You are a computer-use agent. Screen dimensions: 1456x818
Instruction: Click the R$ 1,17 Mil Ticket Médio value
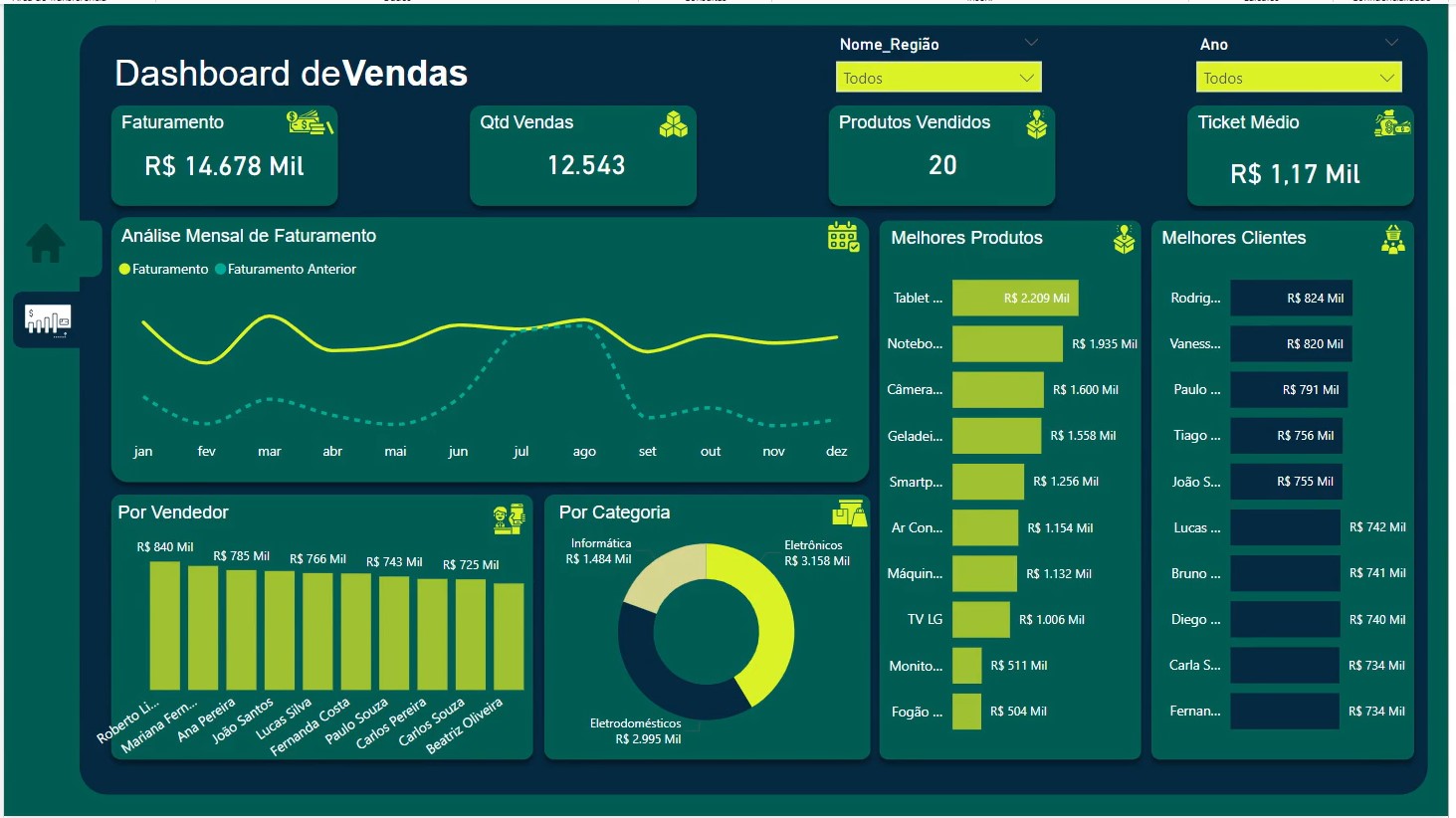(1296, 174)
